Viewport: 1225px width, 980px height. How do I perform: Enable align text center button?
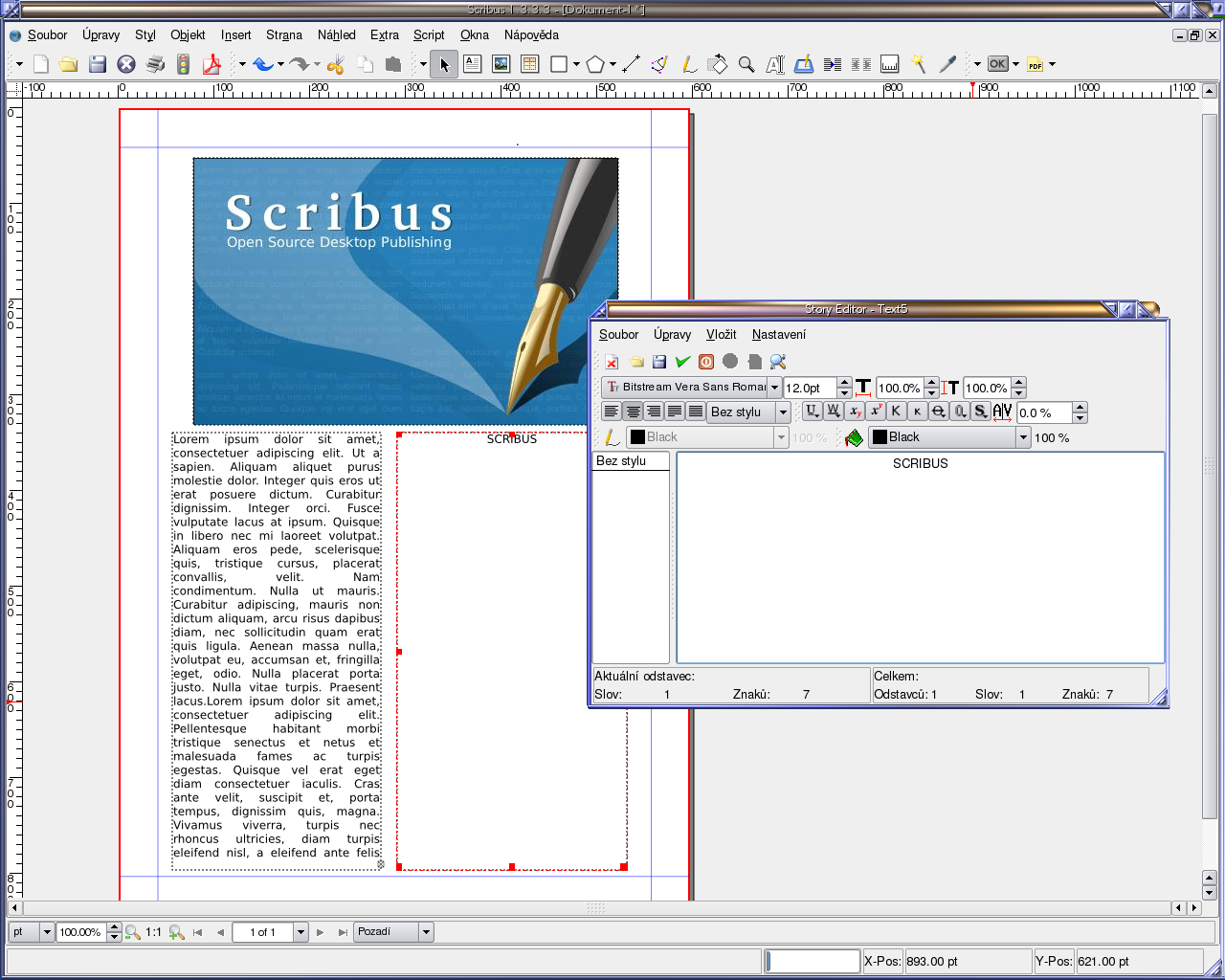click(x=633, y=412)
